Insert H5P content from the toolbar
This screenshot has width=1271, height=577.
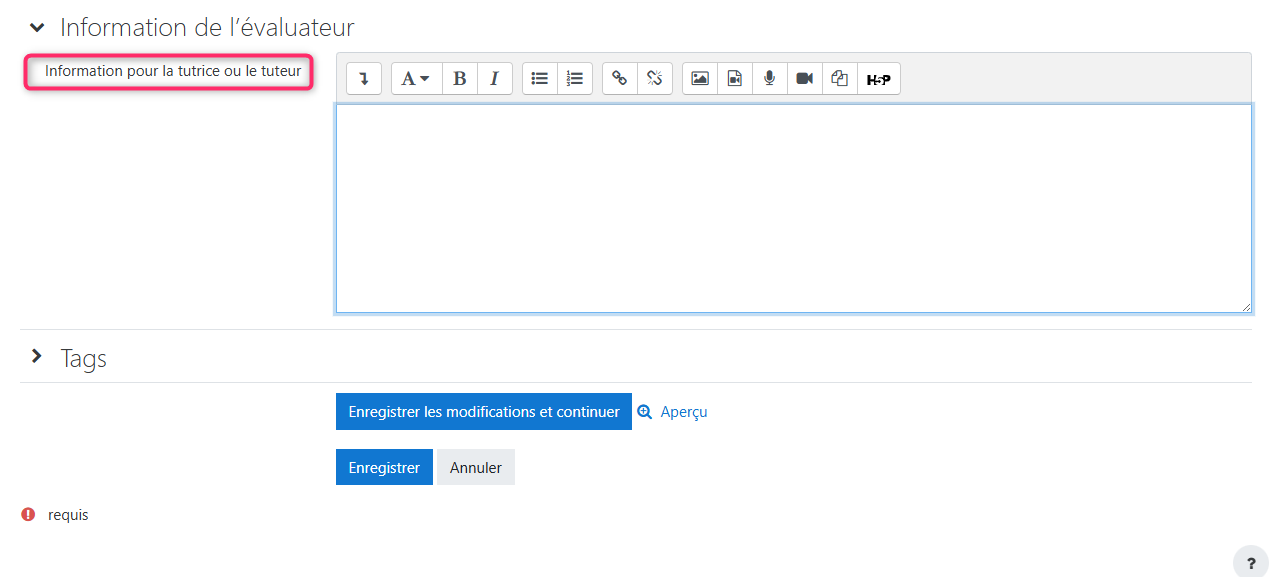878,79
